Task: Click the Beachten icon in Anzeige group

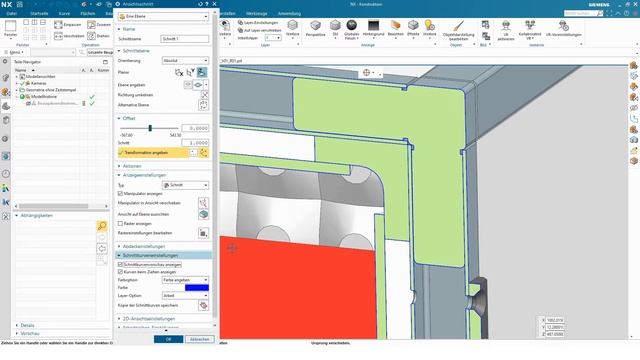Action: [x=395, y=25]
